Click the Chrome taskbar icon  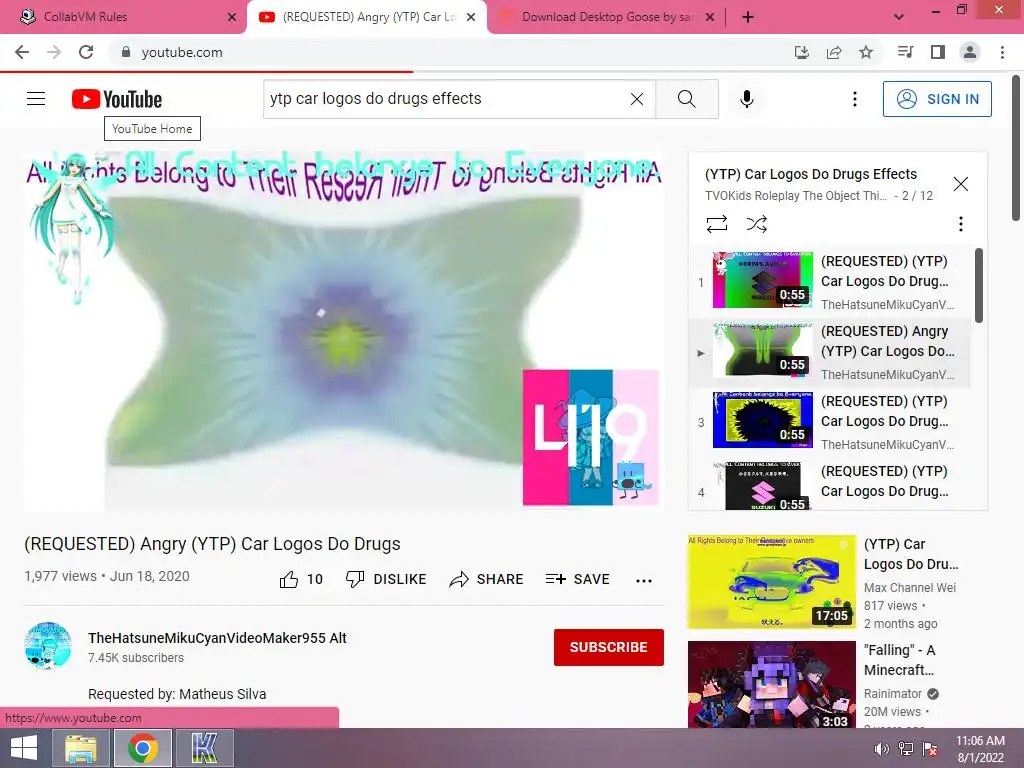click(143, 748)
